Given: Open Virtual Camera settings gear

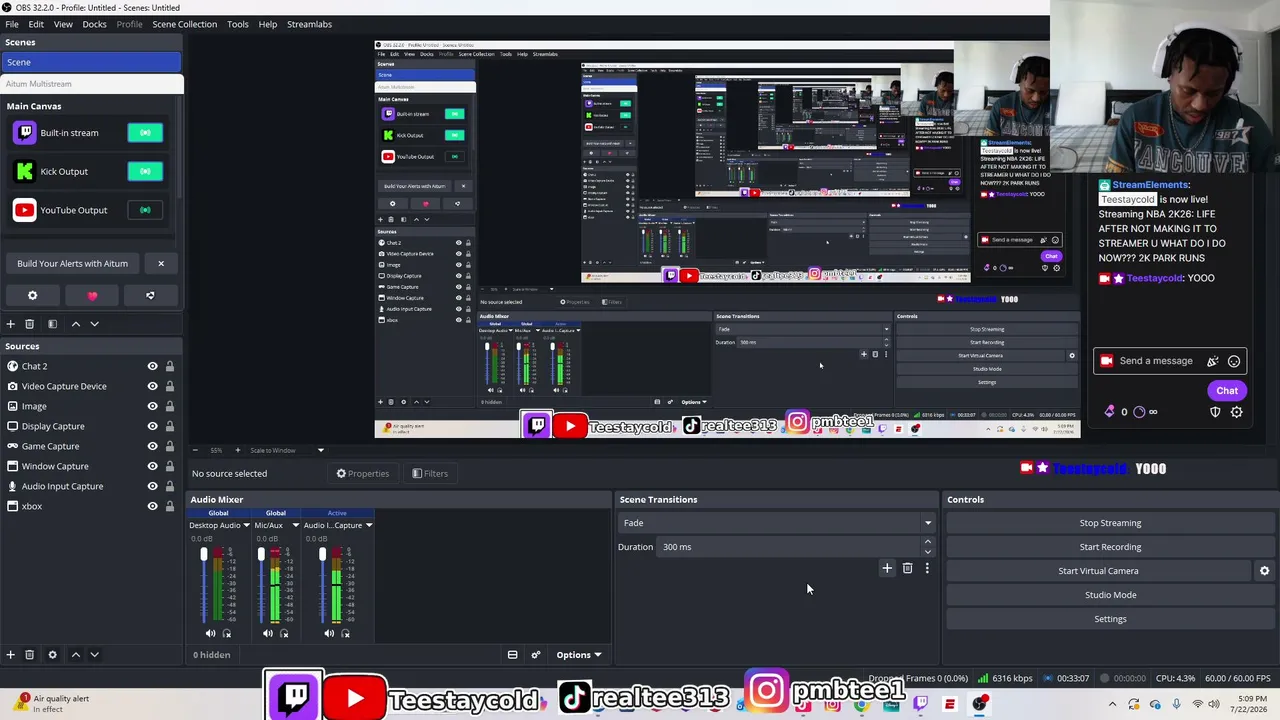Looking at the screenshot, I should (1264, 571).
